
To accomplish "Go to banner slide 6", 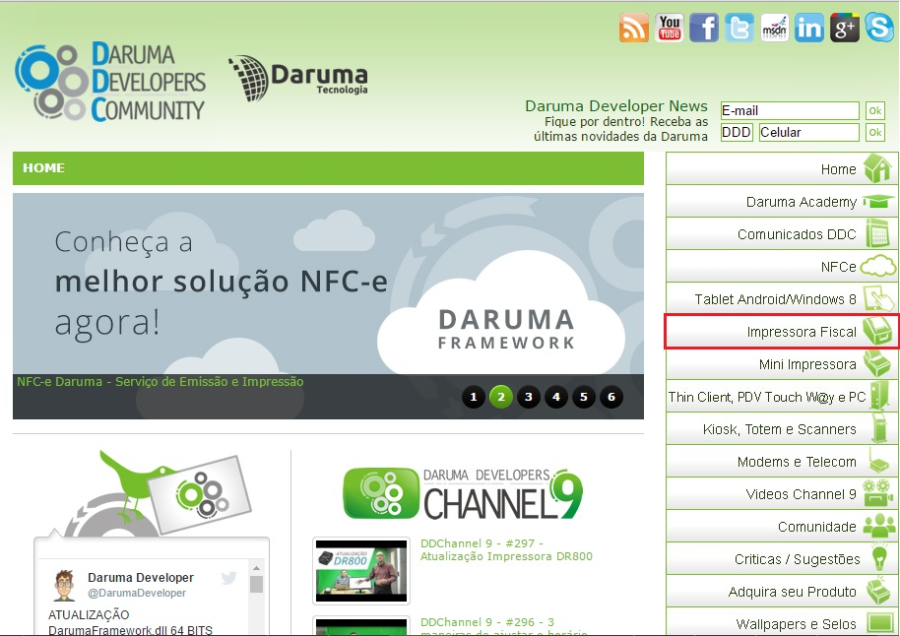I will coord(611,397).
